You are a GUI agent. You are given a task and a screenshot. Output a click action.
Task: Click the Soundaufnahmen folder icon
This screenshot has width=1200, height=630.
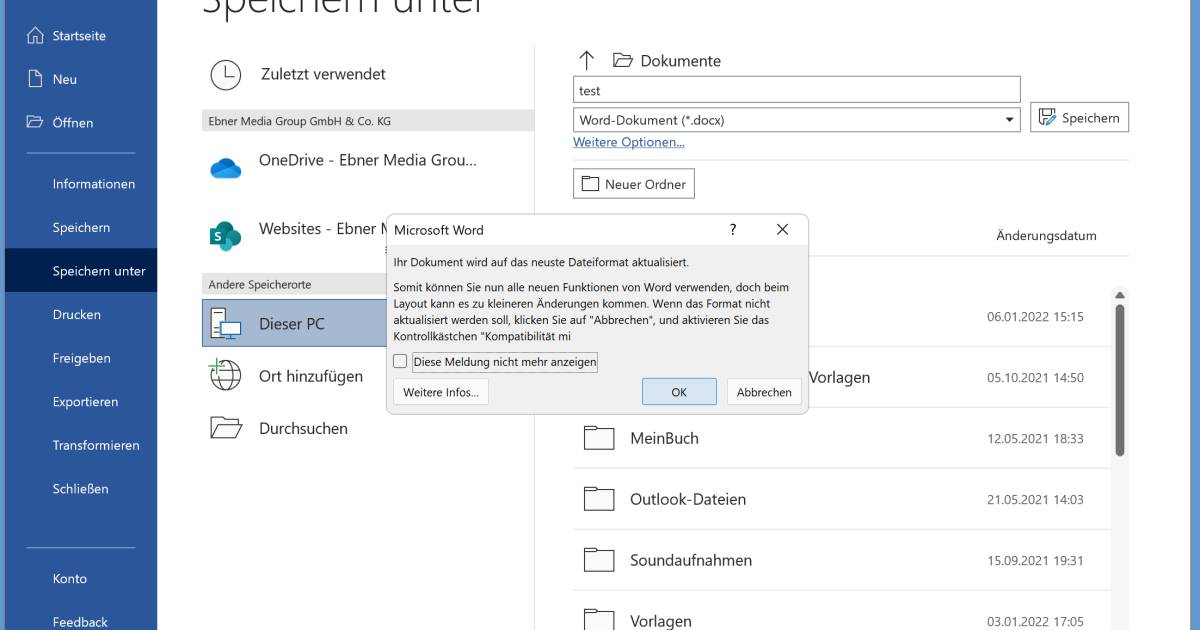pos(599,560)
